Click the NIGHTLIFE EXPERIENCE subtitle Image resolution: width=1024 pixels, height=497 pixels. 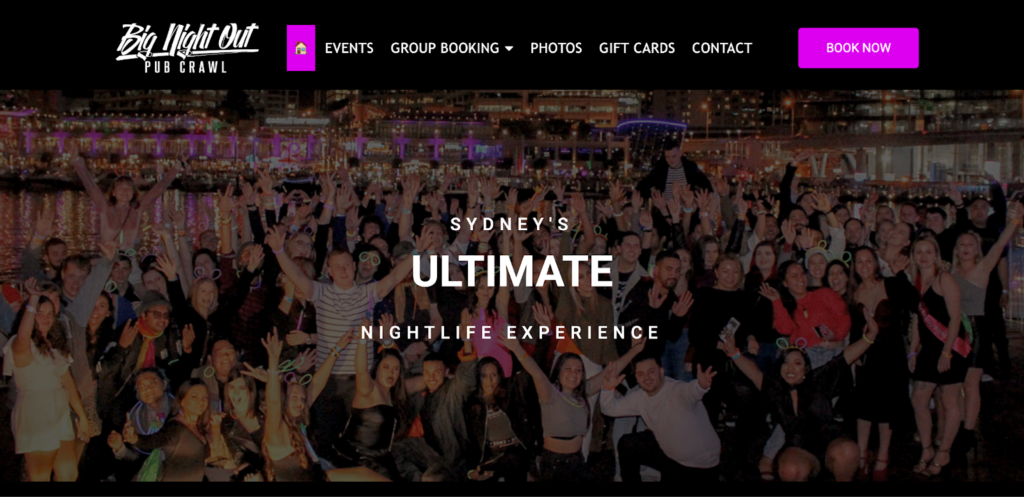click(x=511, y=332)
